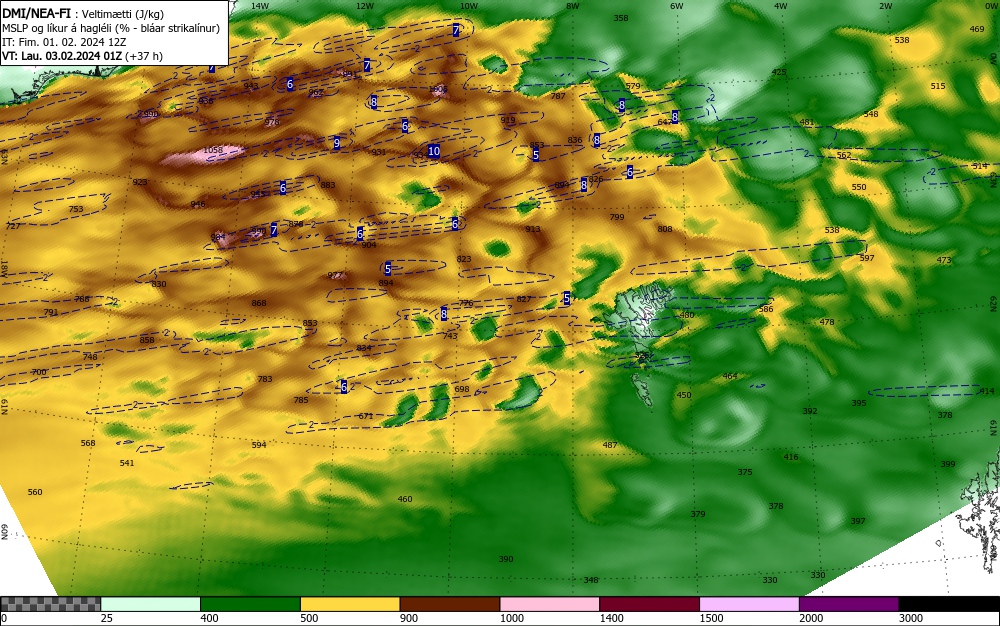
Task: Click the 8W longitude label
Action: pyautogui.click(x=573, y=6)
